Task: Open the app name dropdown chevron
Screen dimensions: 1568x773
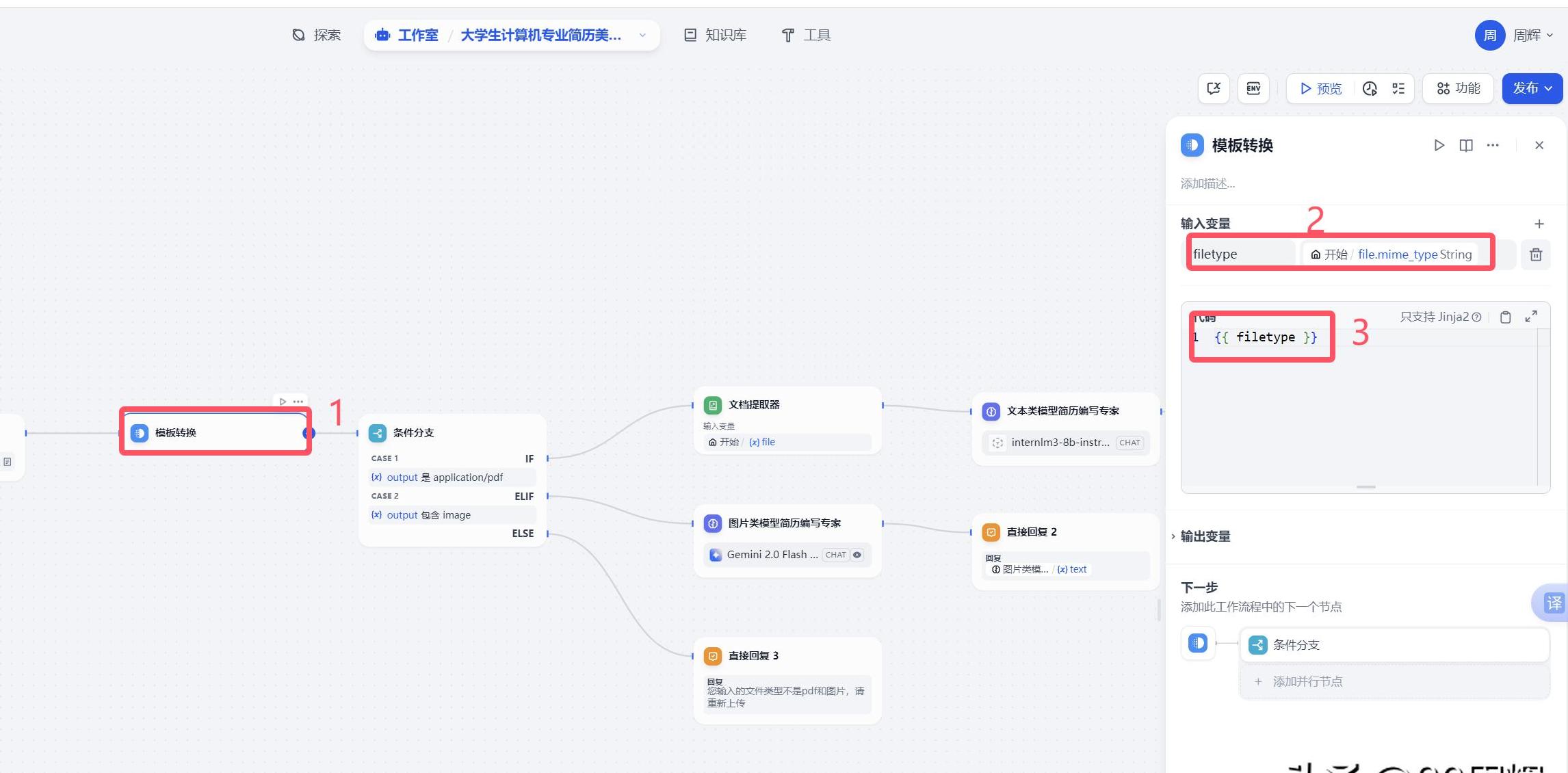Action: pos(642,35)
